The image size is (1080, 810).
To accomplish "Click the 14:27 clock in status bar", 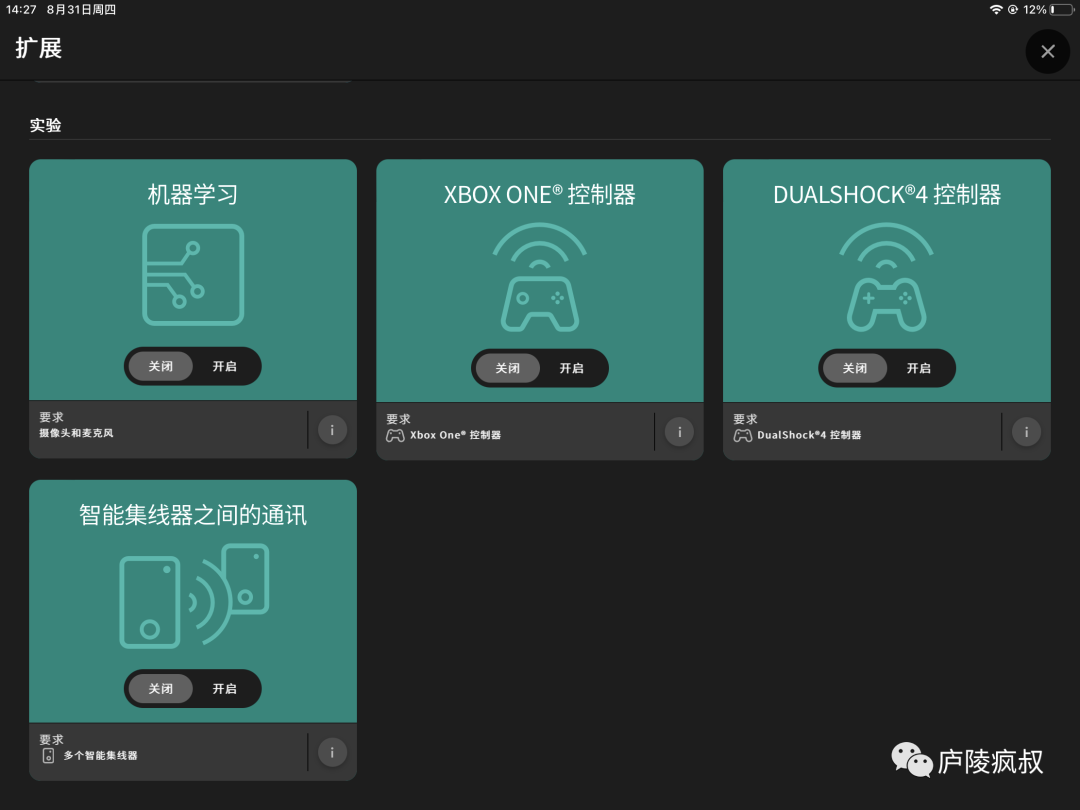I will click(21, 10).
